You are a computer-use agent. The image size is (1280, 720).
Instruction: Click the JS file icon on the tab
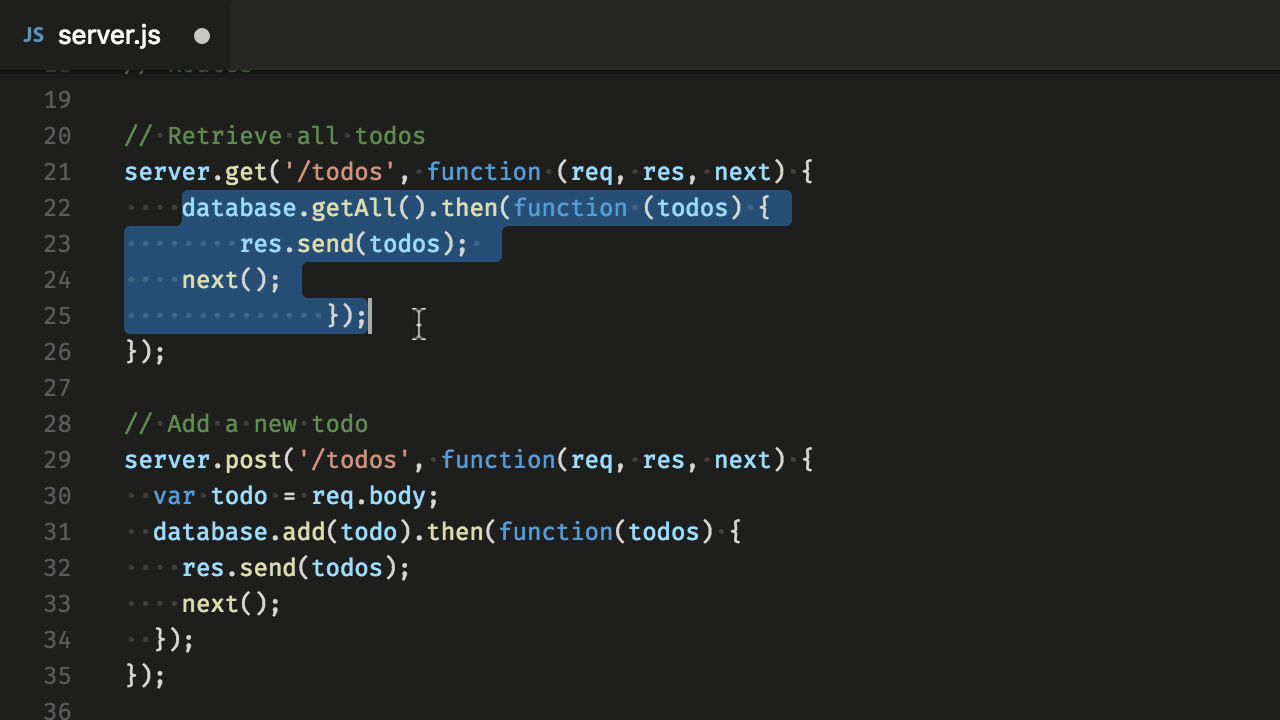(33, 36)
